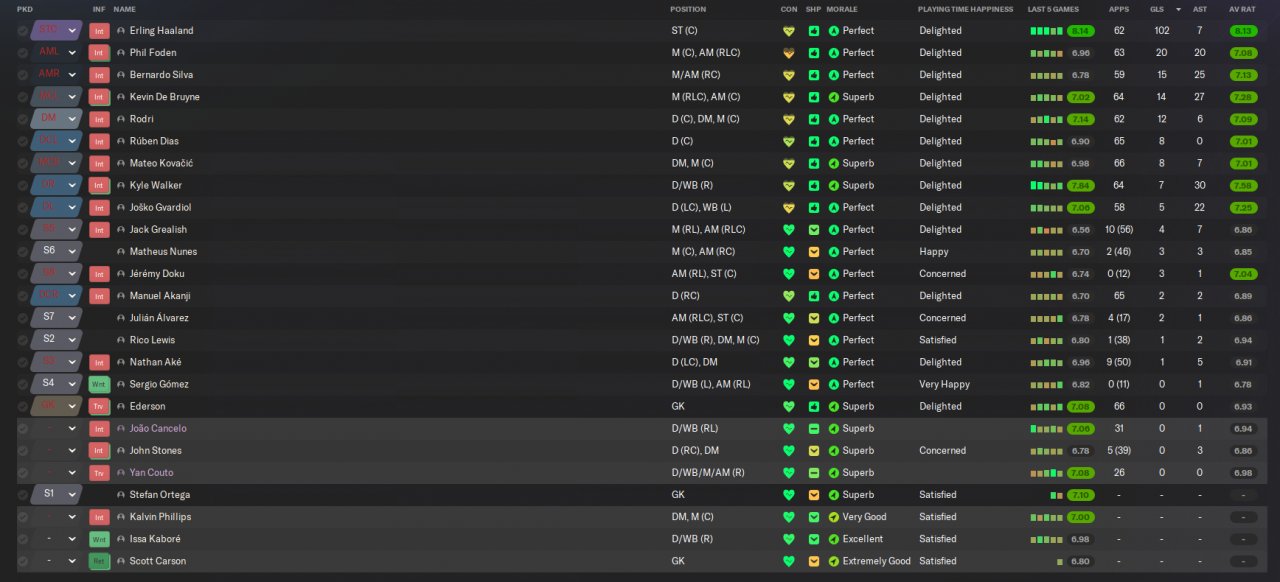Click the match sharpness icon for Kevin De Bruyne
The width and height of the screenshot is (1280, 582).
tap(814, 97)
